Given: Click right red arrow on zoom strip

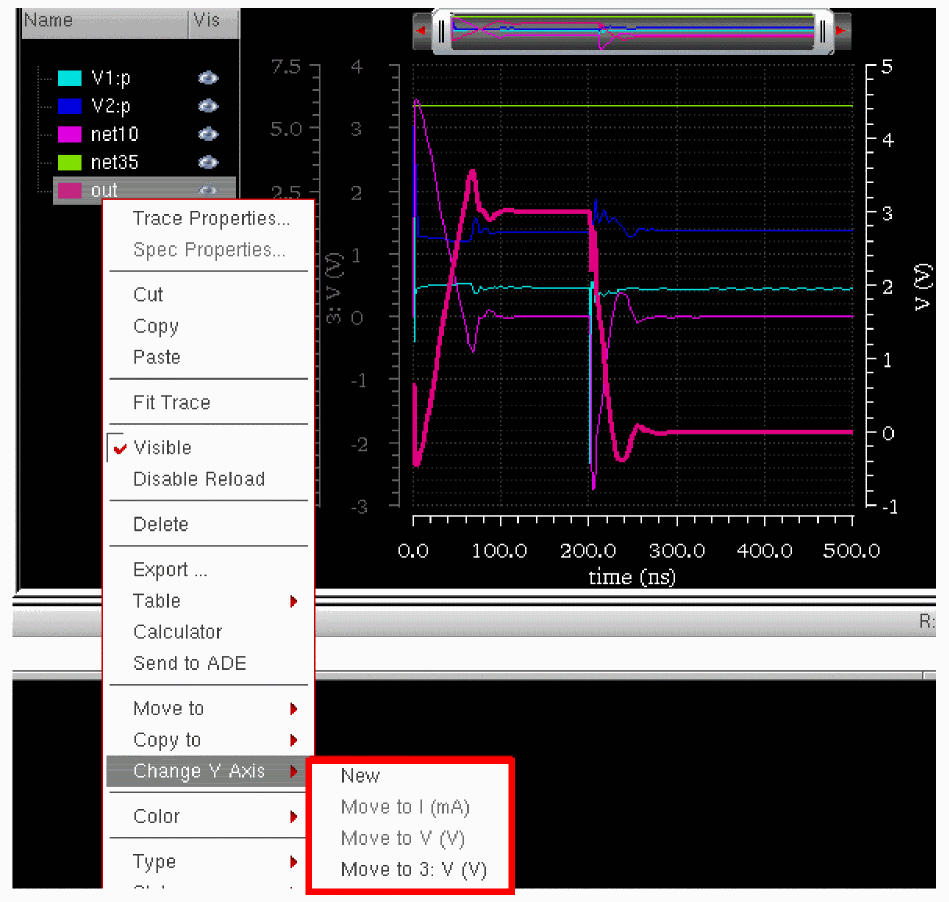Looking at the screenshot, I should (x=841, y=31).
